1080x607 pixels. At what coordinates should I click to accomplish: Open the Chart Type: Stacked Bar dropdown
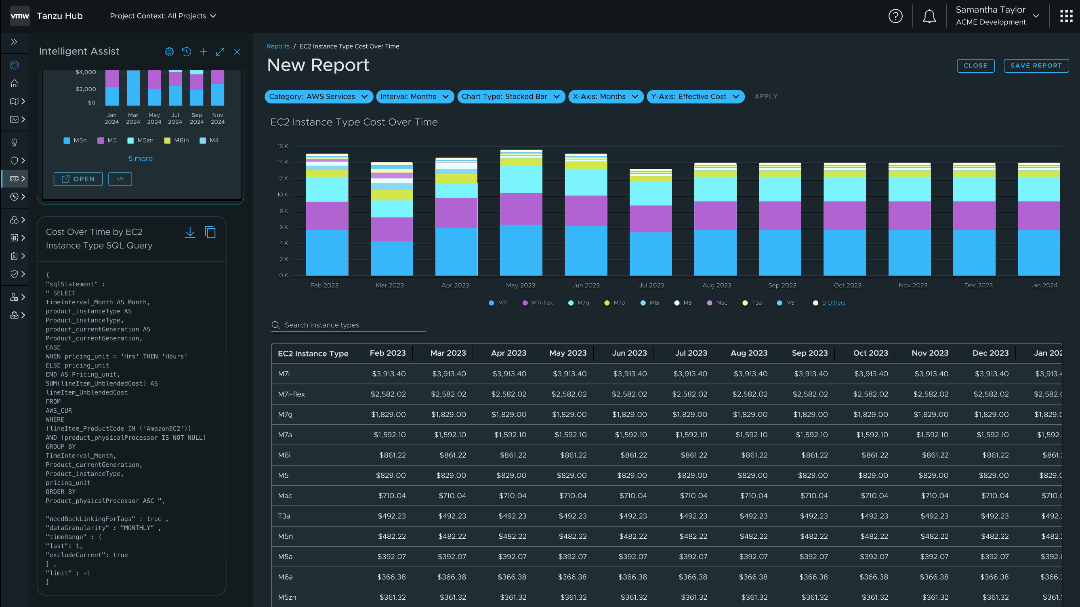tap(511, 96)
